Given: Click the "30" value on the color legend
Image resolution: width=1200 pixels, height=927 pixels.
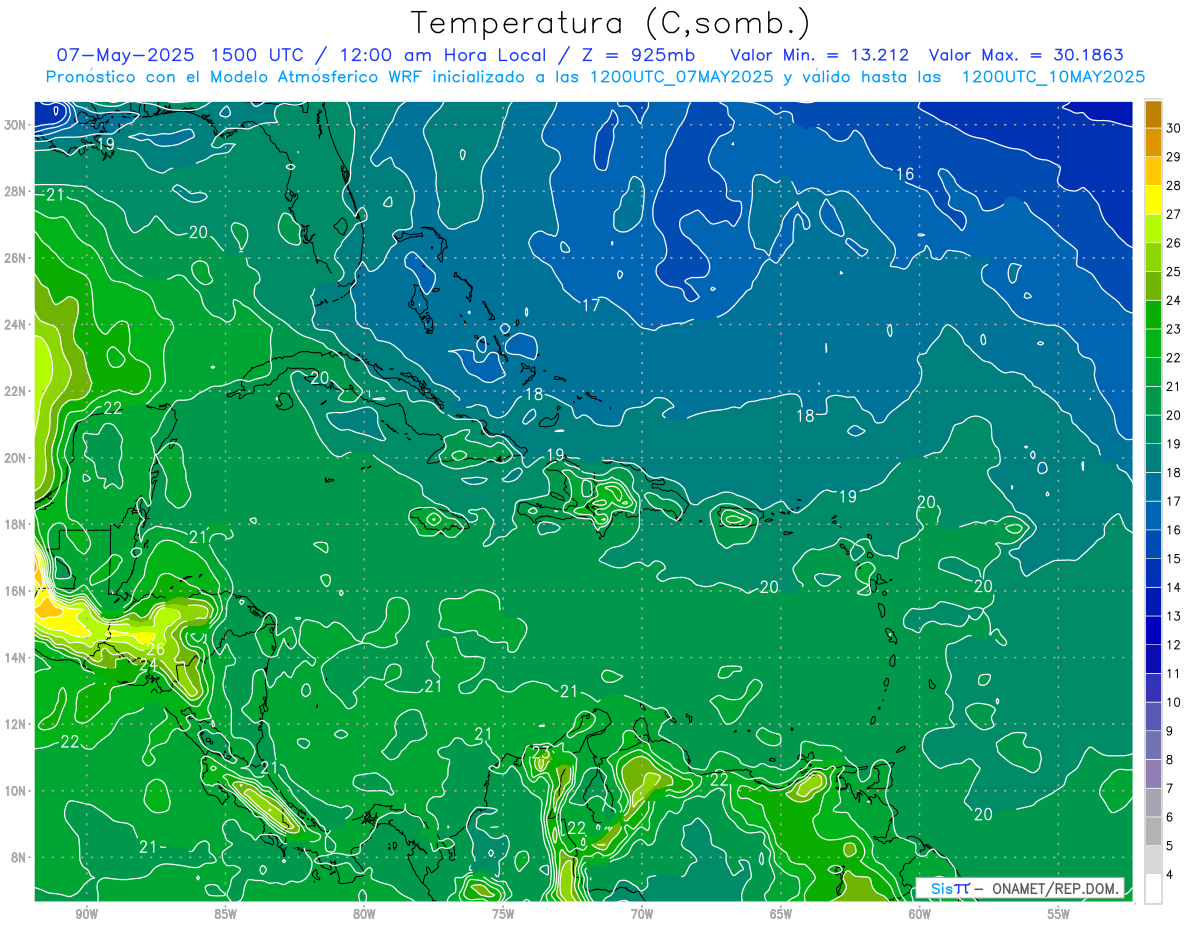Looking at the screenshot, I should (x=1173, y=129).
